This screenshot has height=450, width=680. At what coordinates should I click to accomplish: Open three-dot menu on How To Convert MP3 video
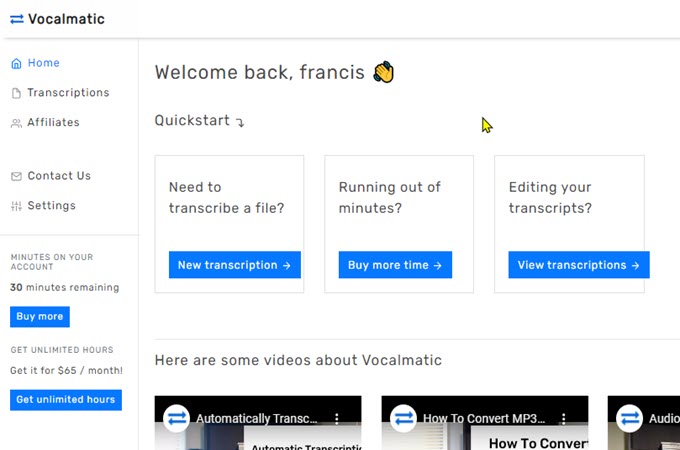564,418
